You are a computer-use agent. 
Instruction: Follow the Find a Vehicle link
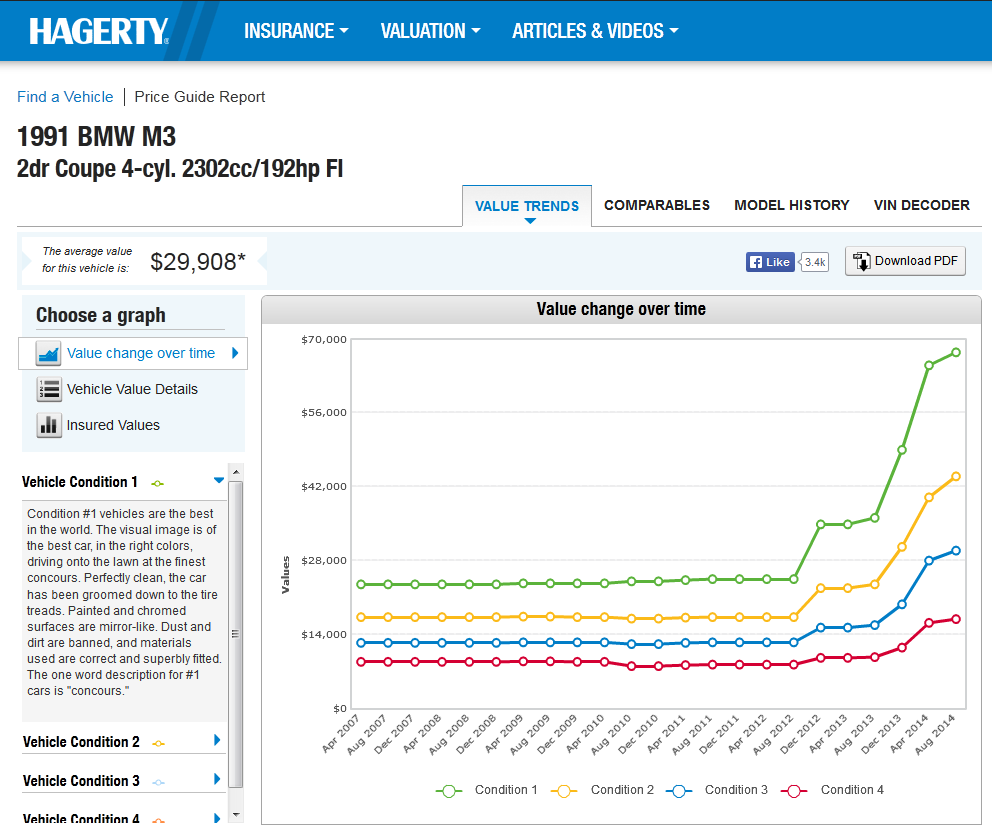pyautogui.click(x=65, y=97)
